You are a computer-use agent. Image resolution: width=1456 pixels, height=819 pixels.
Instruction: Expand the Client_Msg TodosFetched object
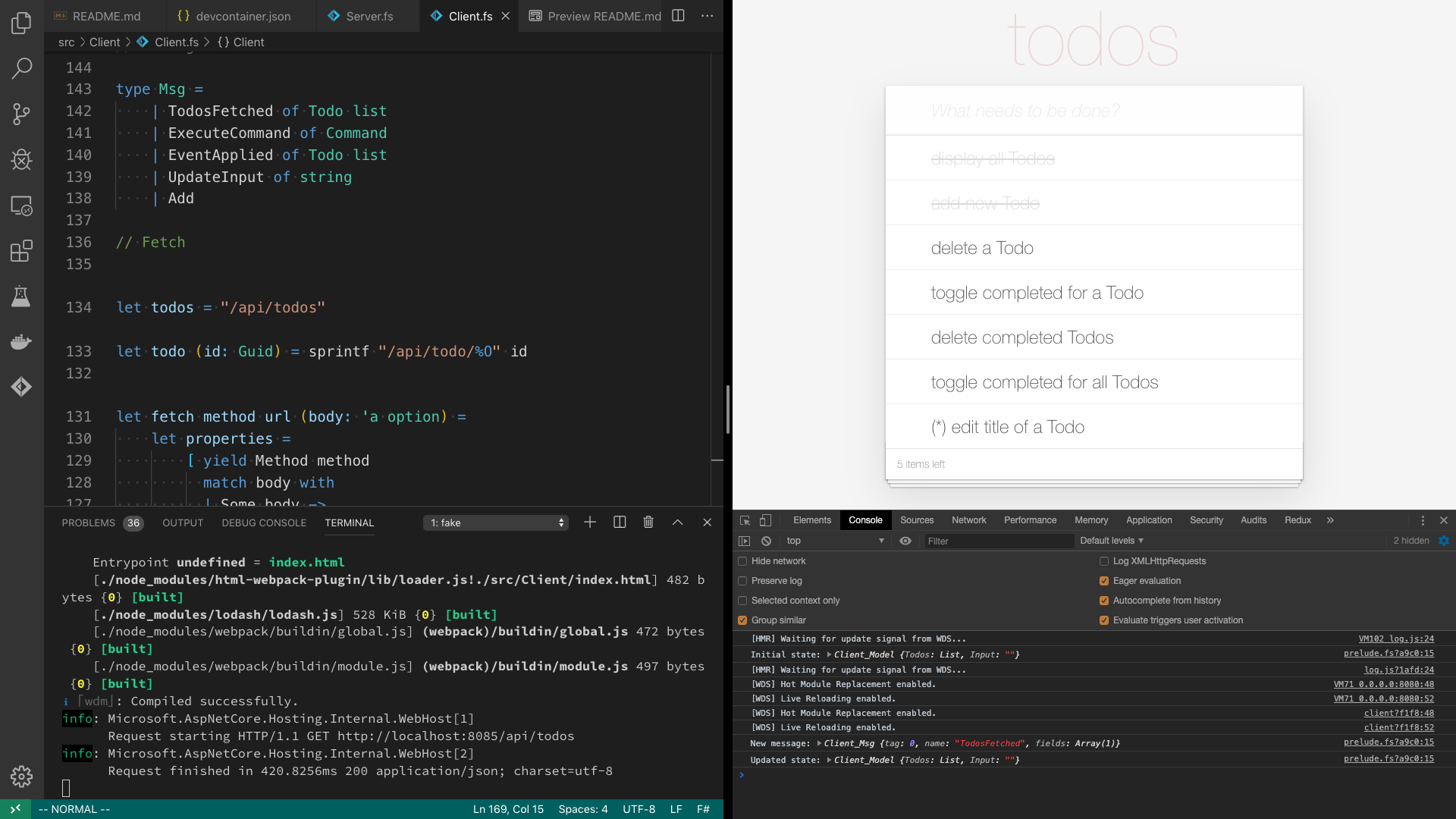[x=819, y=743]
